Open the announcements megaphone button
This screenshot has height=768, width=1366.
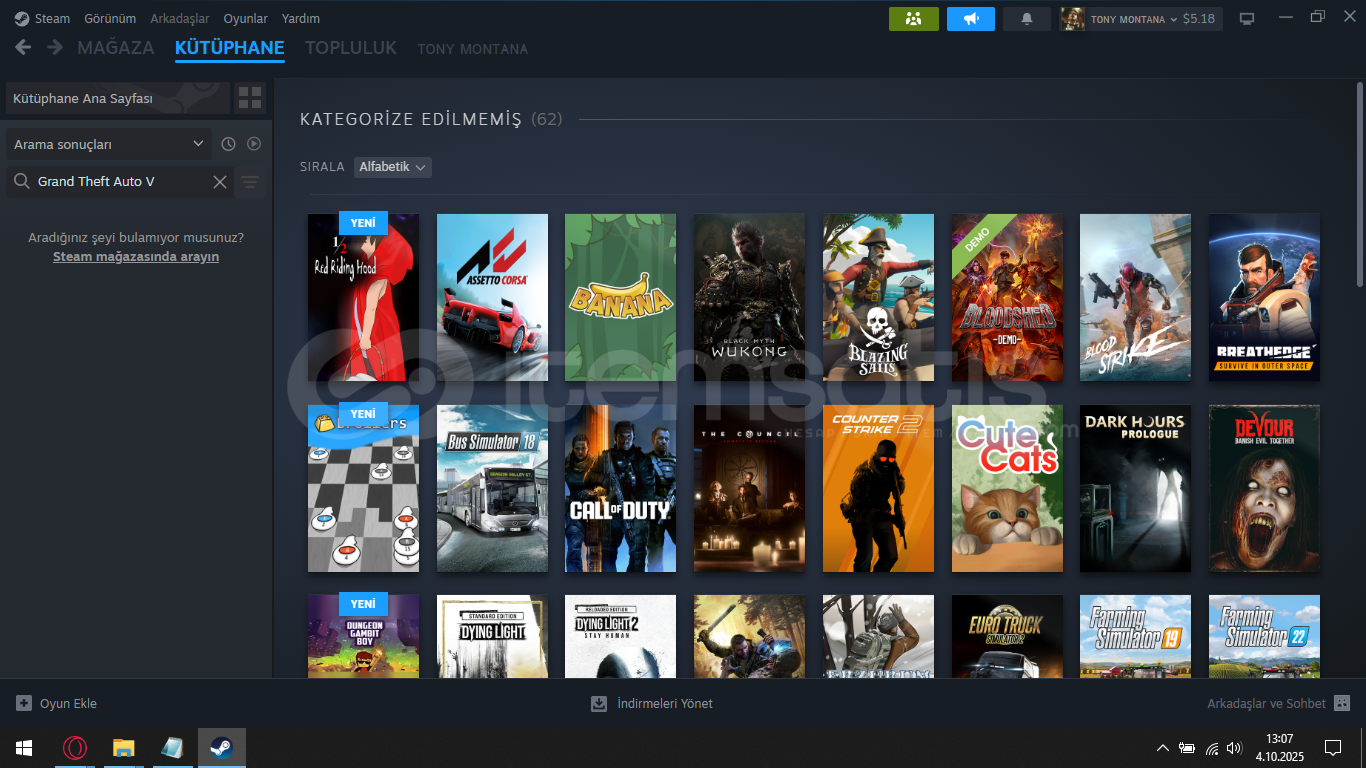click(x=971, y=19)
